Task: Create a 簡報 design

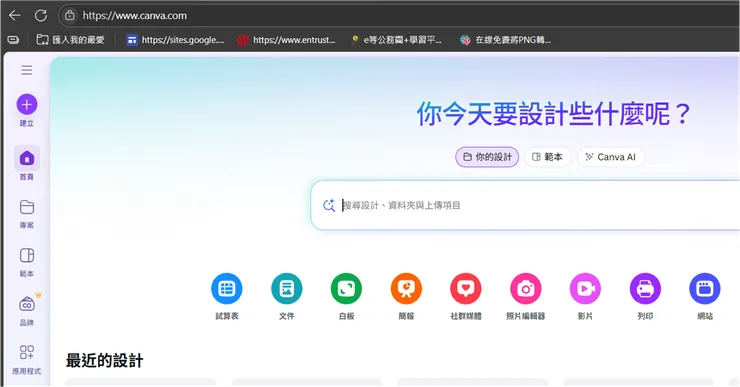Action: click(x=406, y=297)
